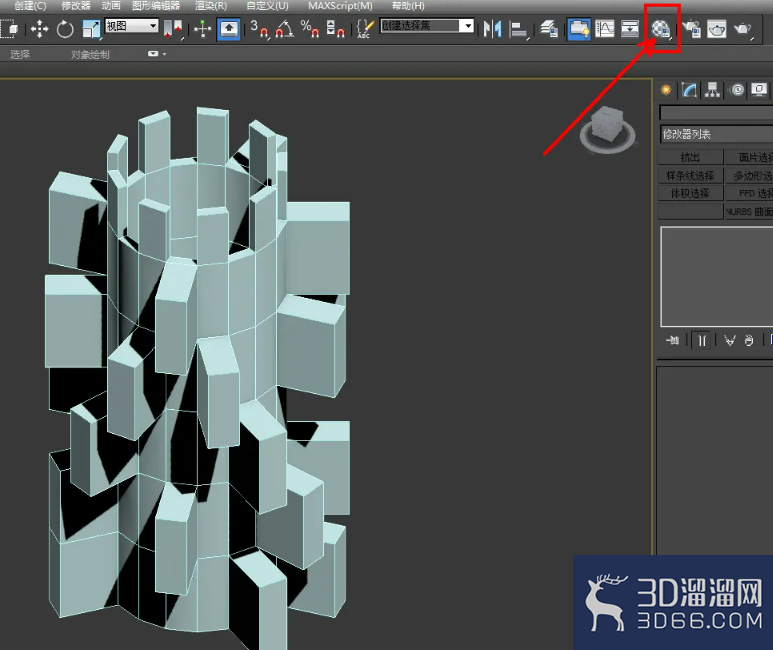Toggle Select and Manipulate crosshair icon
The width and height of the screenshot is (773, 650).
(x=203, y=29)
